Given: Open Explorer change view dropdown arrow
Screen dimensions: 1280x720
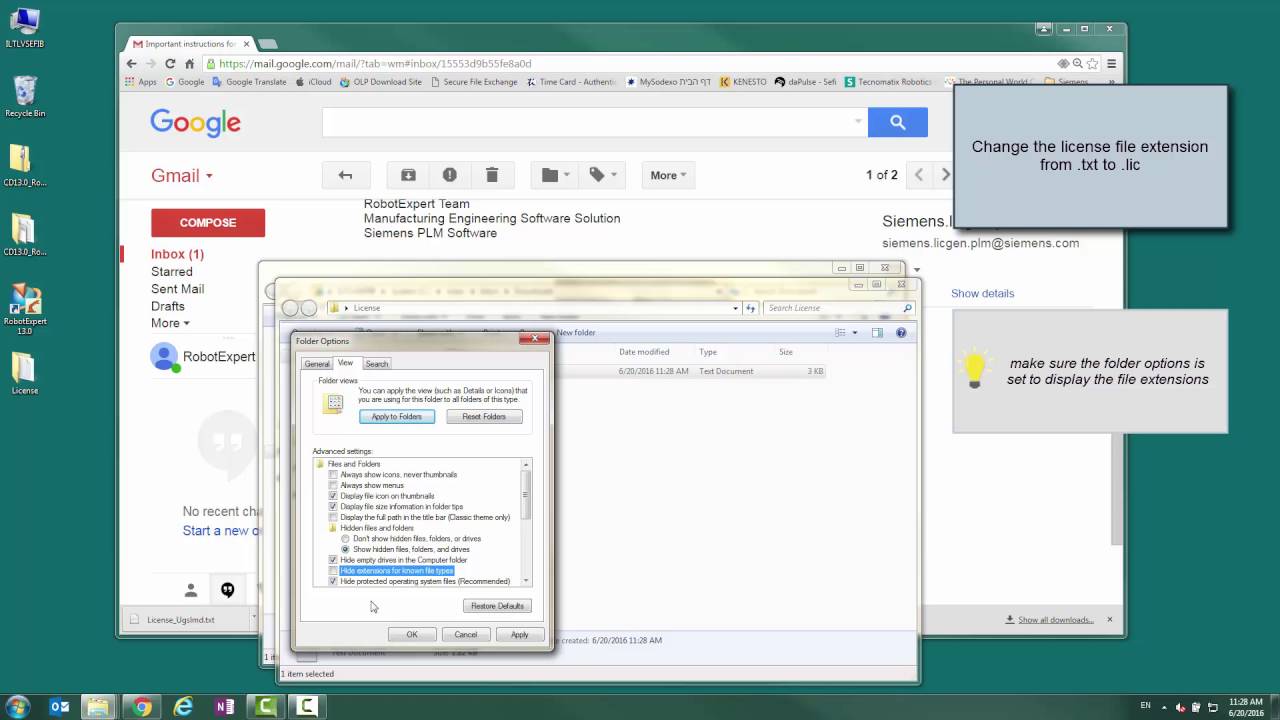Looking at the screenshot, I should (x=854, y=333).
